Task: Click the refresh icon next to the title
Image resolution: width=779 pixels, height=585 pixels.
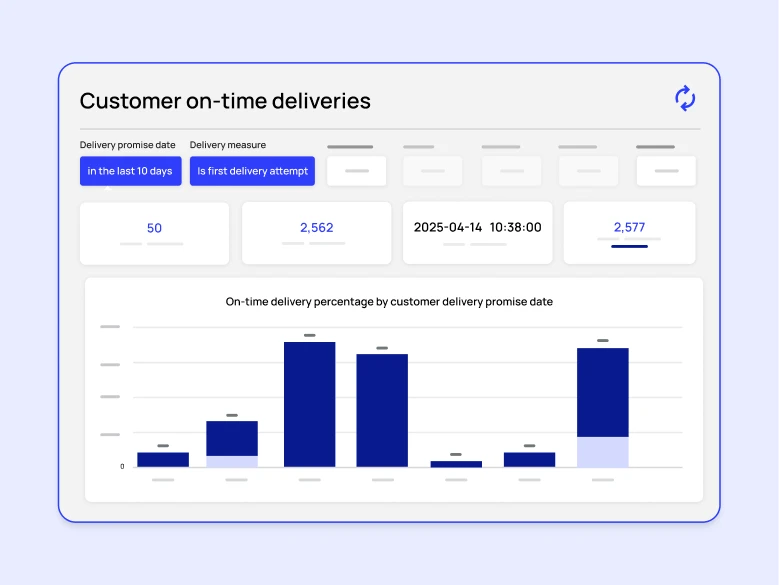Action: pos(684,98)
